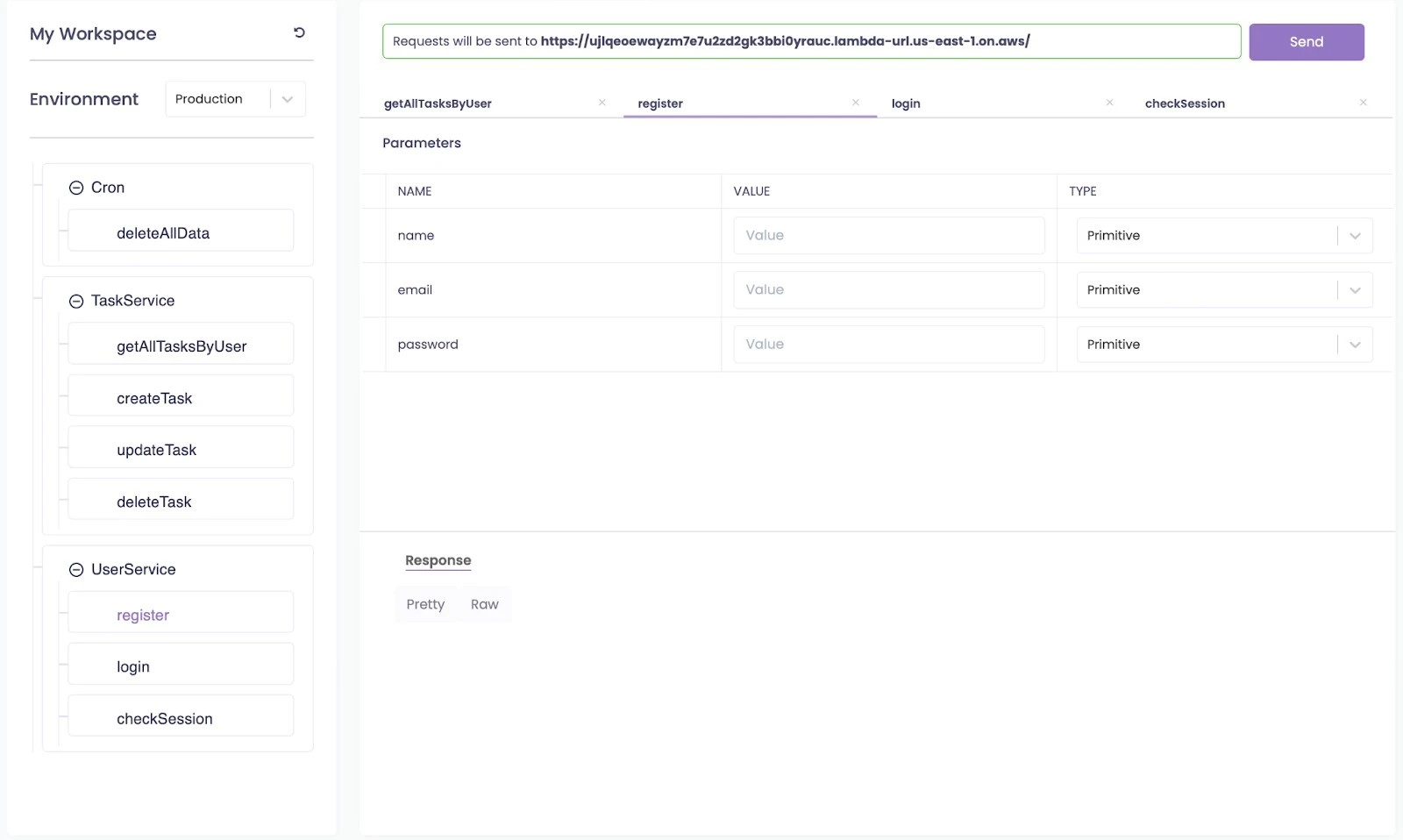Open the Type dropdown for the password parameter
The image size is (1403, 840).
(1224, 344)
